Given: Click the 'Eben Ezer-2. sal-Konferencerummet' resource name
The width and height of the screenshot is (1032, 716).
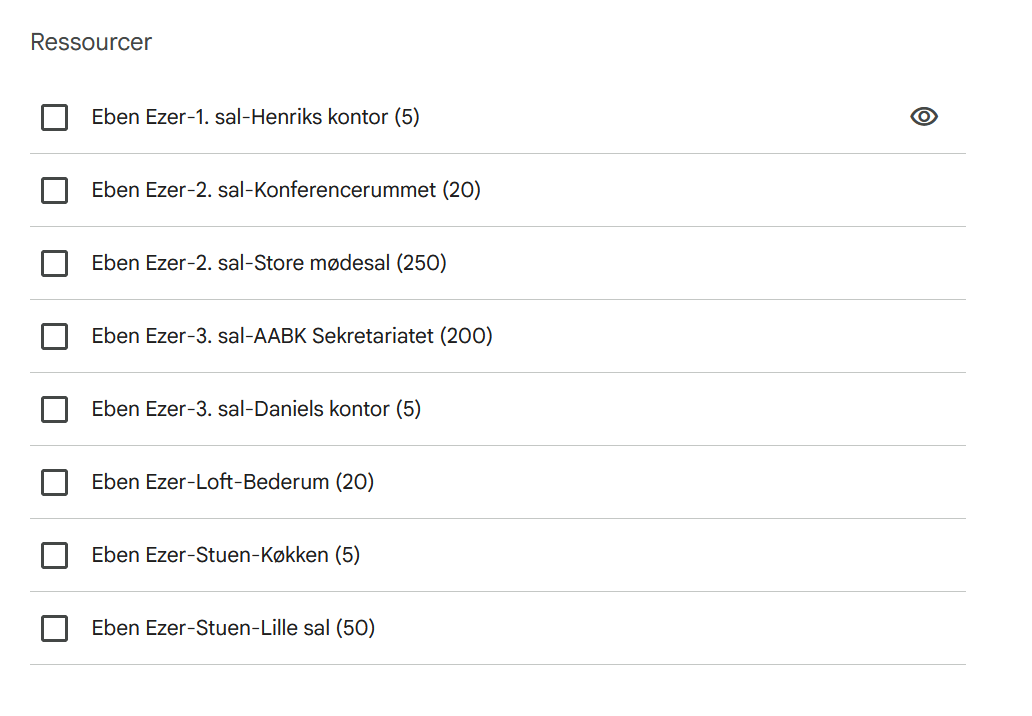Looking at the screenshot, I should [265, 190].
